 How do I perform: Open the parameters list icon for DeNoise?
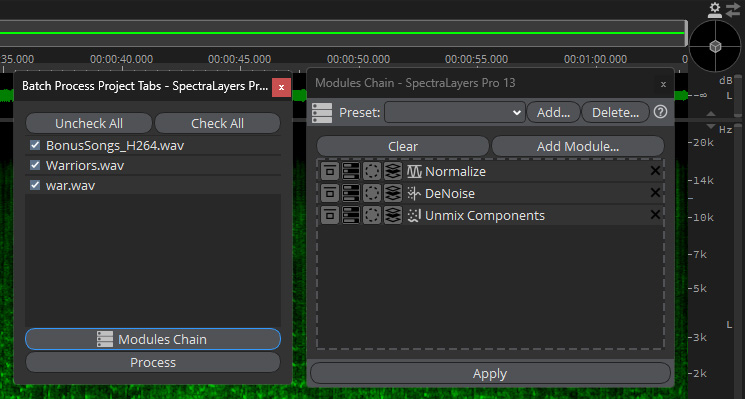coord(351,193)
